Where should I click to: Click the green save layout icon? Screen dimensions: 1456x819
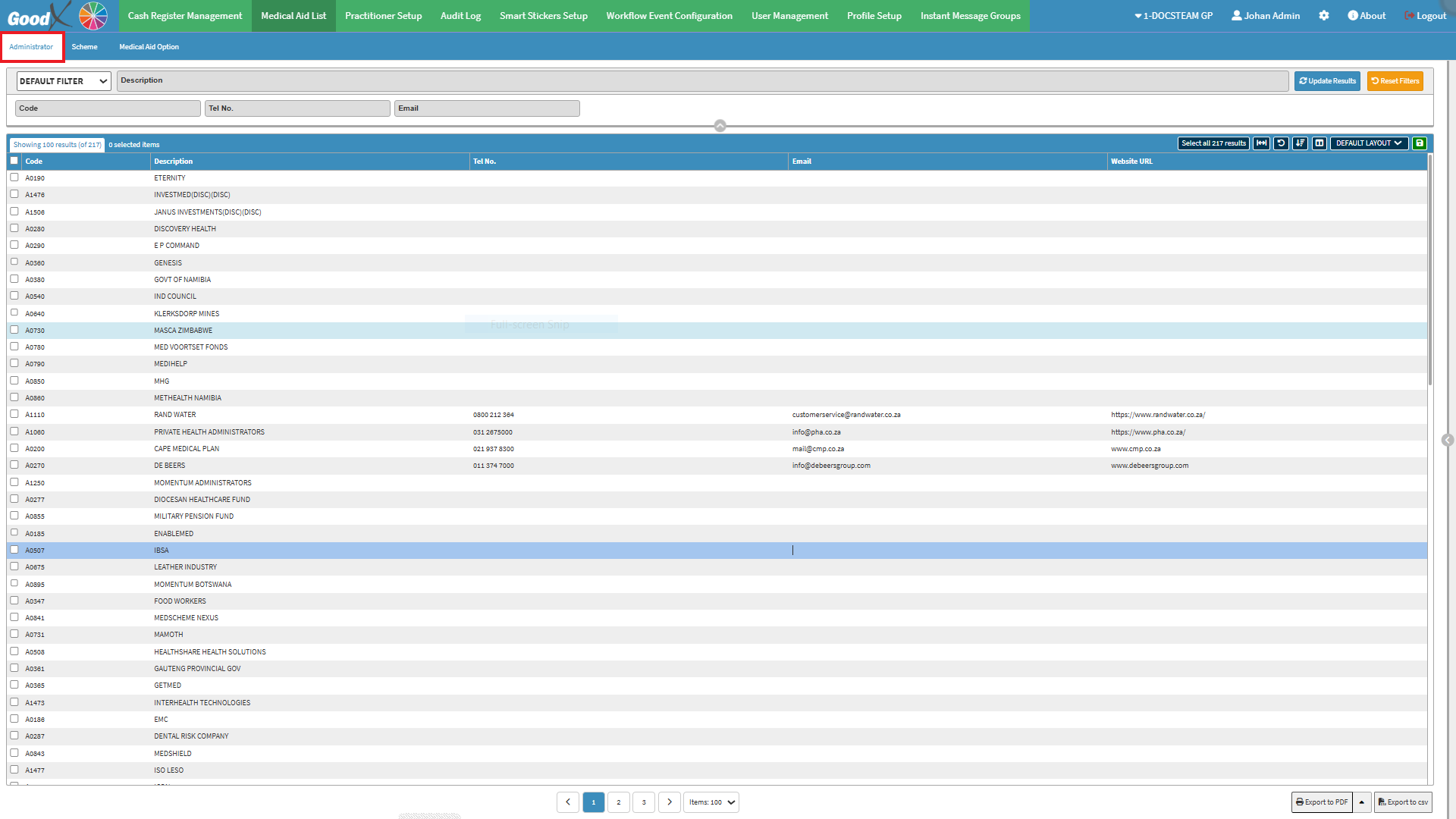pyautogui.click(x=1420, y=143)
